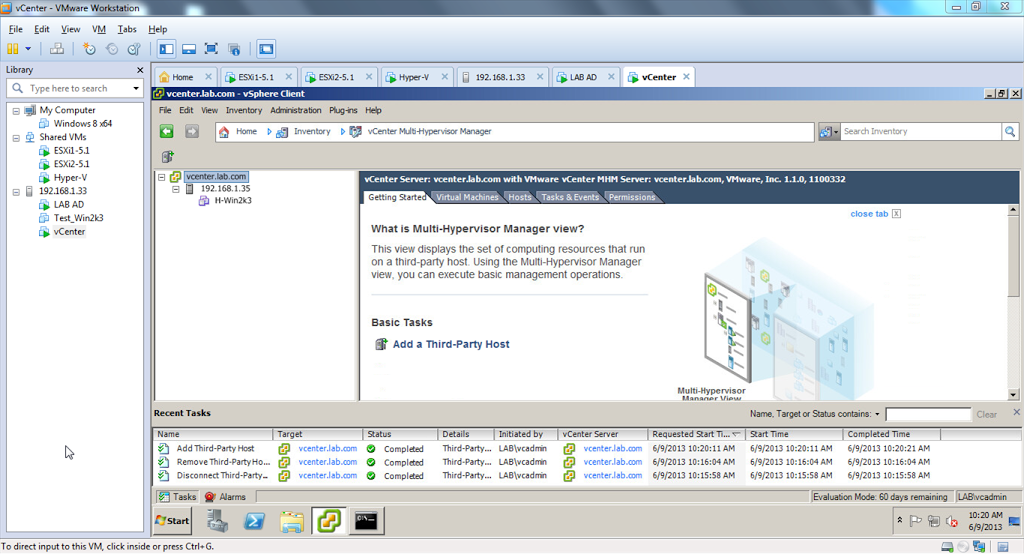This screenshot has width=1024, height=560.
Task: Click the VMware pause/suspend toolbar icon
Action: (x=12, y=49)
